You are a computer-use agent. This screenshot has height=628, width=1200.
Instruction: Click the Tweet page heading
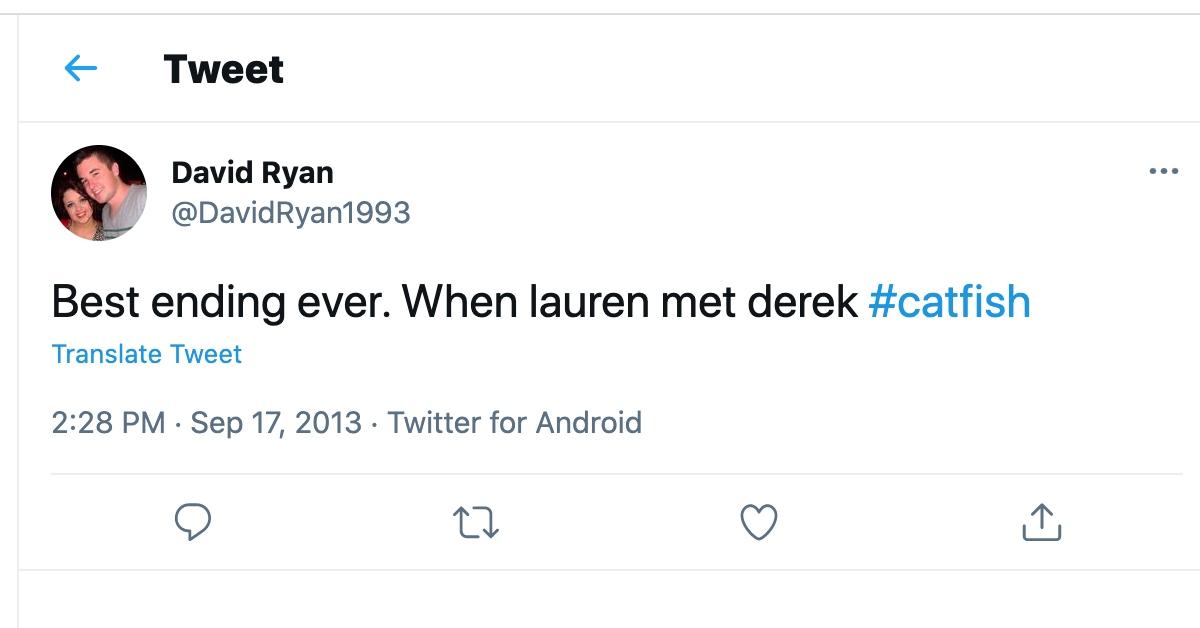pyautogui.click(x=224, y=69)
